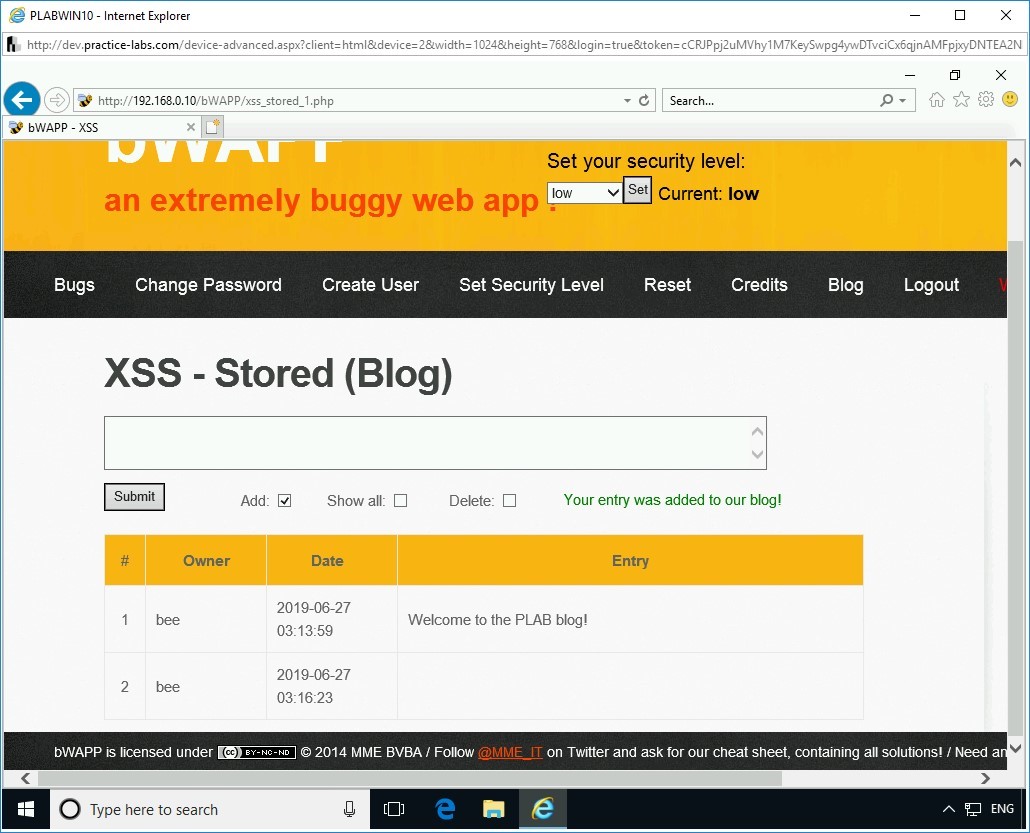Uncheck the Add checkbox
Screen dimensions: 1030x833
pos(285,500)
